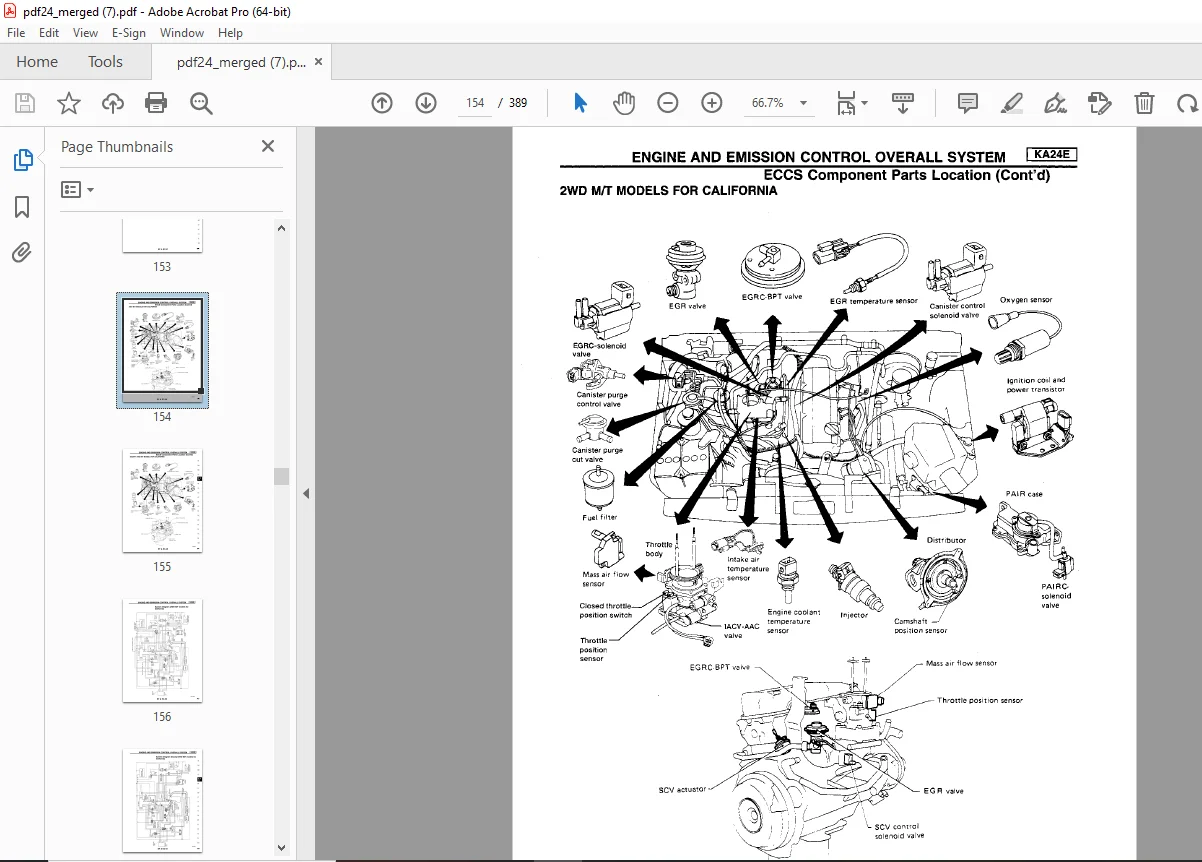Image resolution: width=1202 pixels, height=862 pixels.
Task: Collapse the navigation pane arrow
Action: pyautogui.click(x=306, y=493)
